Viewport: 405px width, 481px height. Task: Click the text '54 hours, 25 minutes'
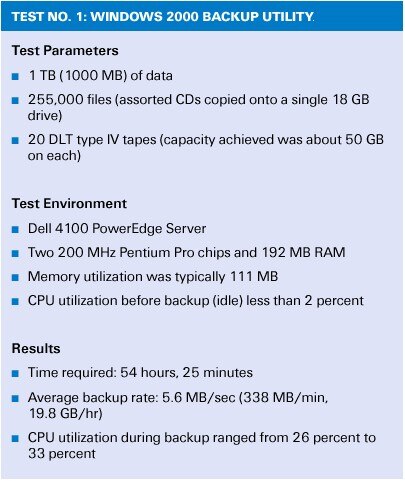186,373
